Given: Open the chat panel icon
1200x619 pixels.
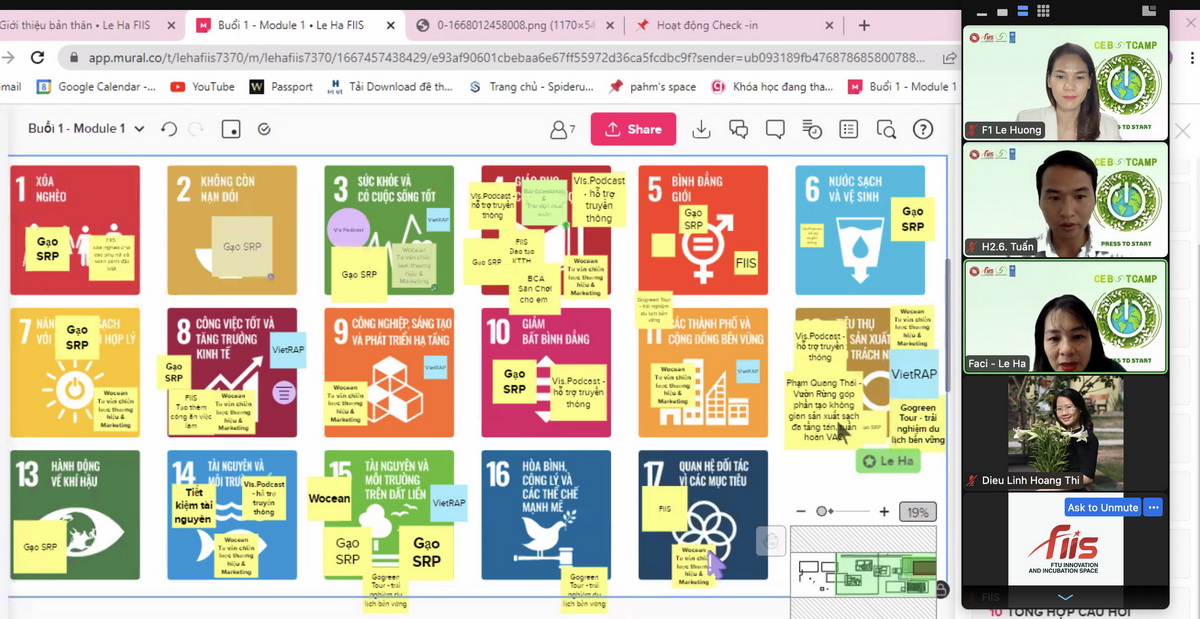Looking at the screenshot, I should pos(738,129).
